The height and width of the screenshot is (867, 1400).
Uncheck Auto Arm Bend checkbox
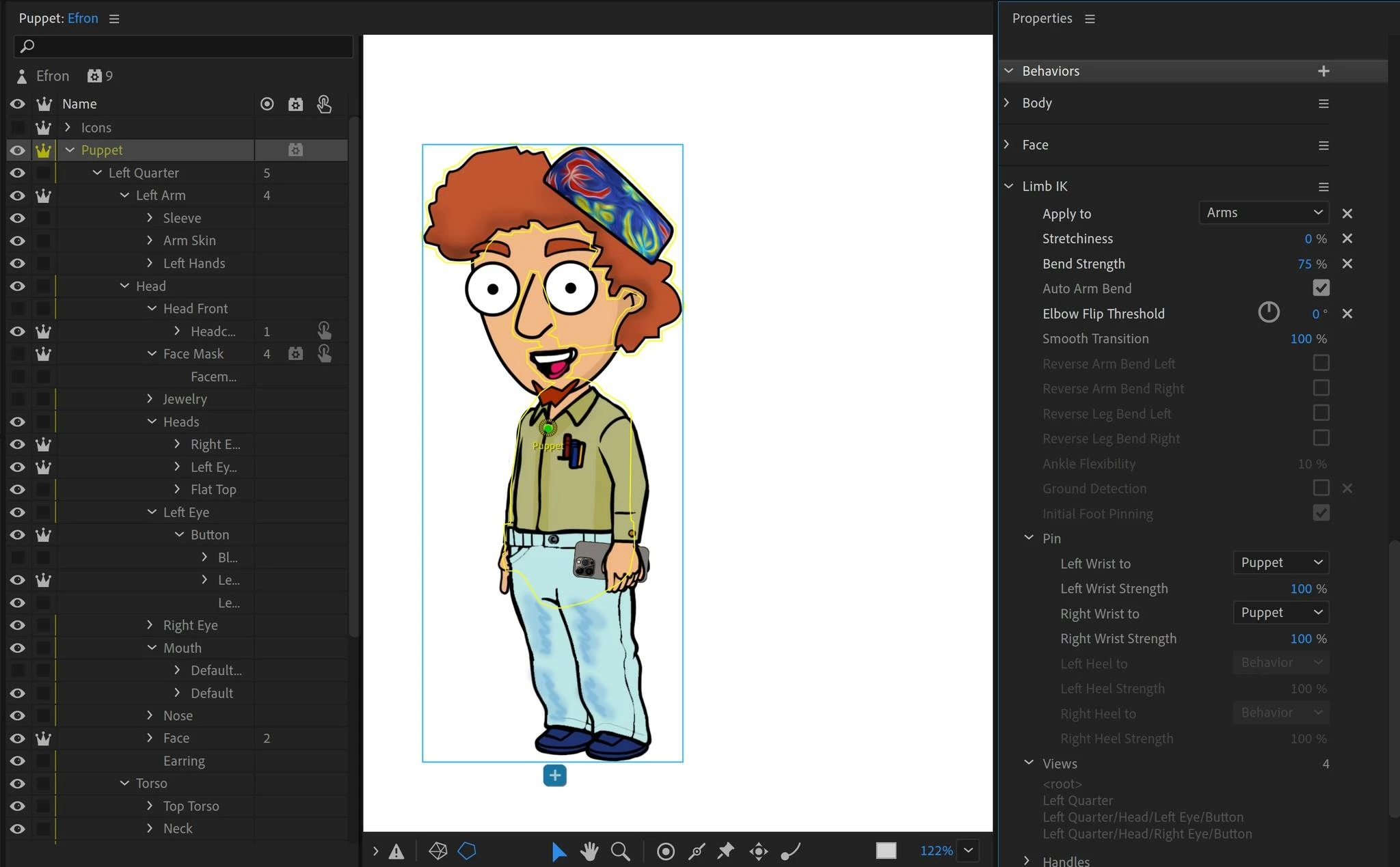coord(1321,288)
